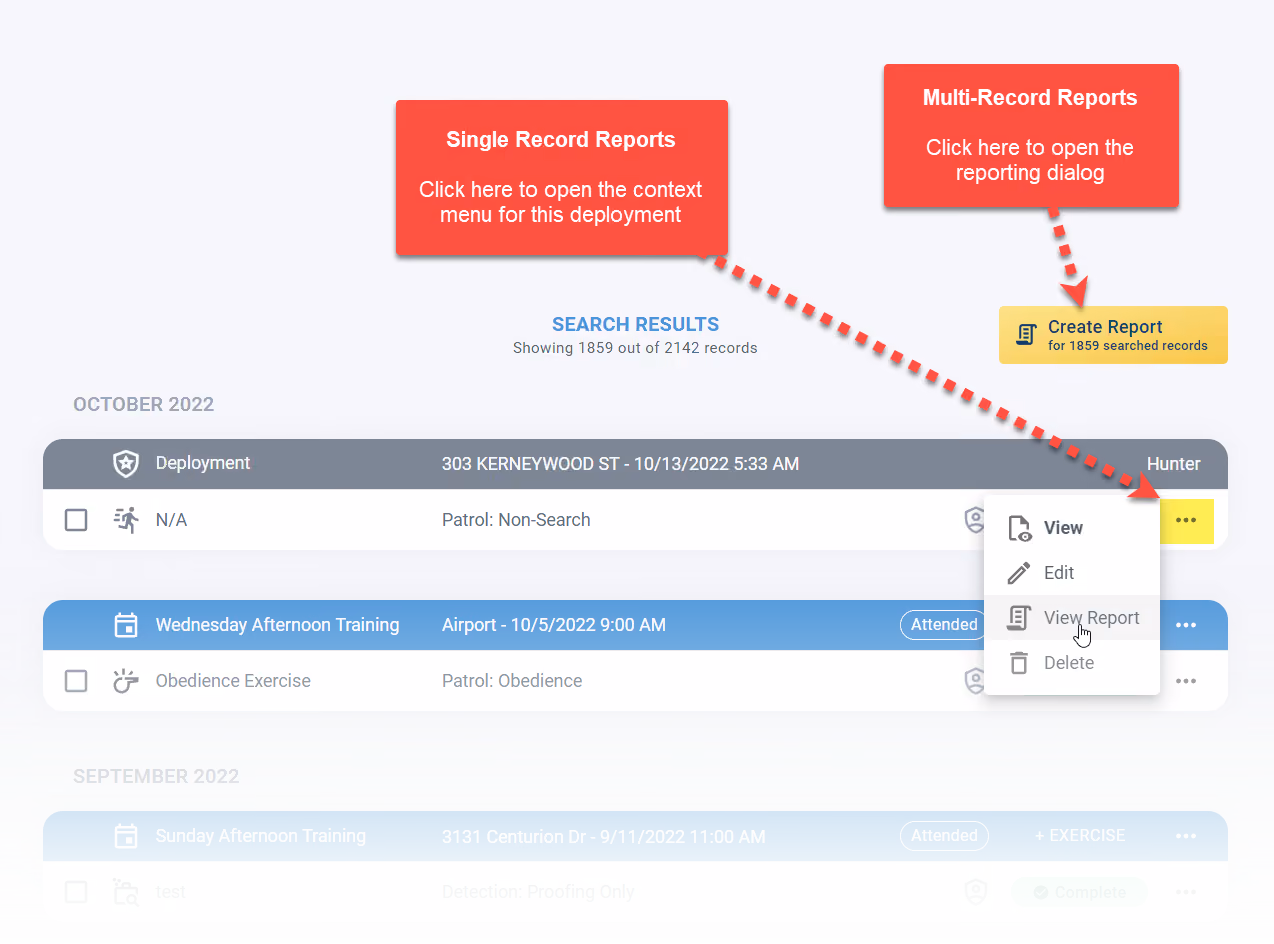Click 'Patrol: Obedience' text
1274x944 pixels.
coord(512,681)
